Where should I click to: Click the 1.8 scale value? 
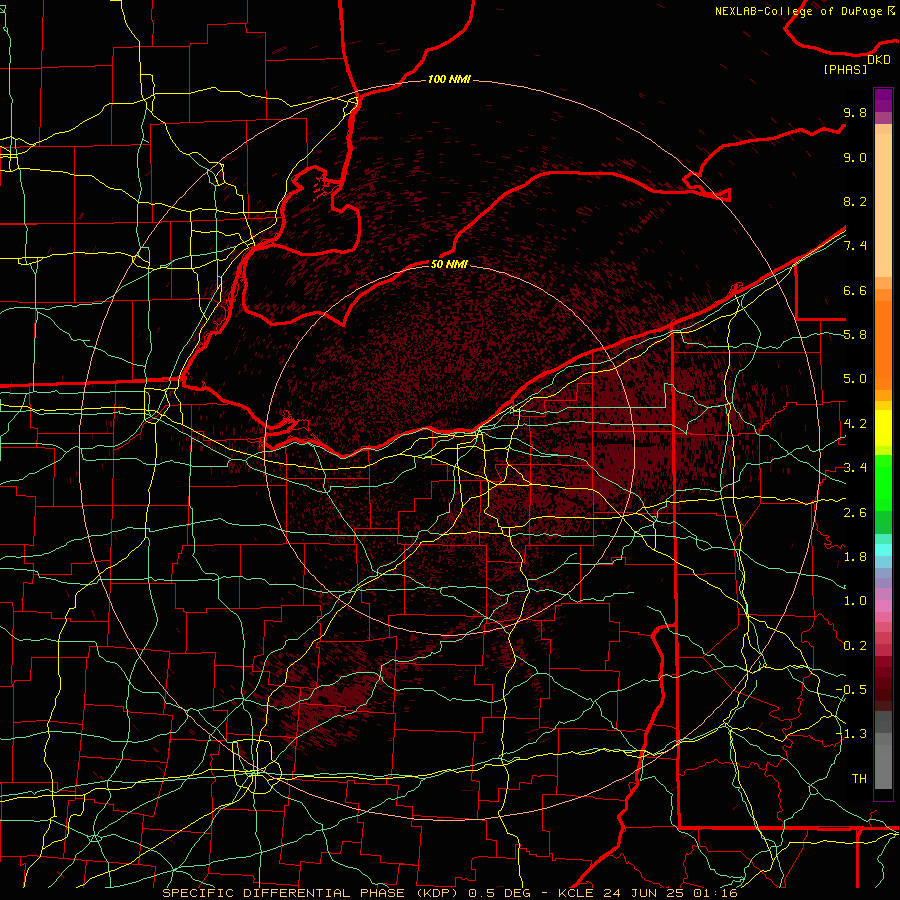[x=855, y=557]
